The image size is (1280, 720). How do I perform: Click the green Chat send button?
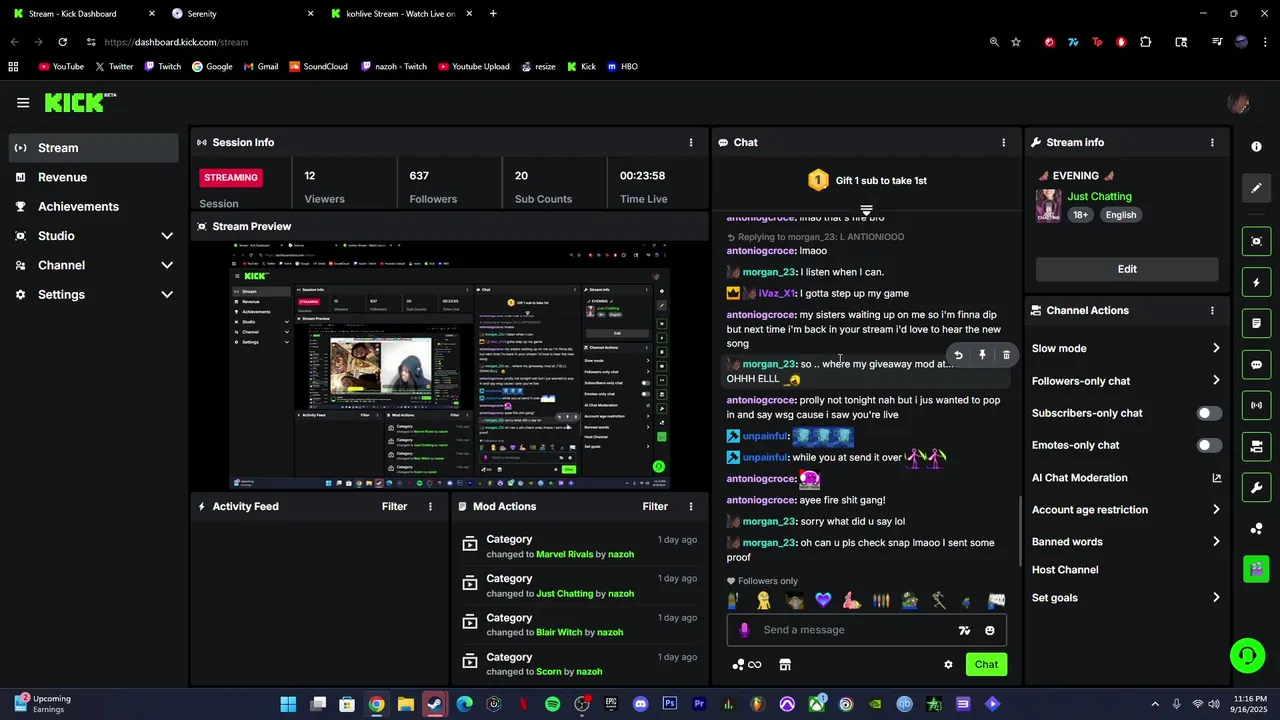tap(986, 664)
